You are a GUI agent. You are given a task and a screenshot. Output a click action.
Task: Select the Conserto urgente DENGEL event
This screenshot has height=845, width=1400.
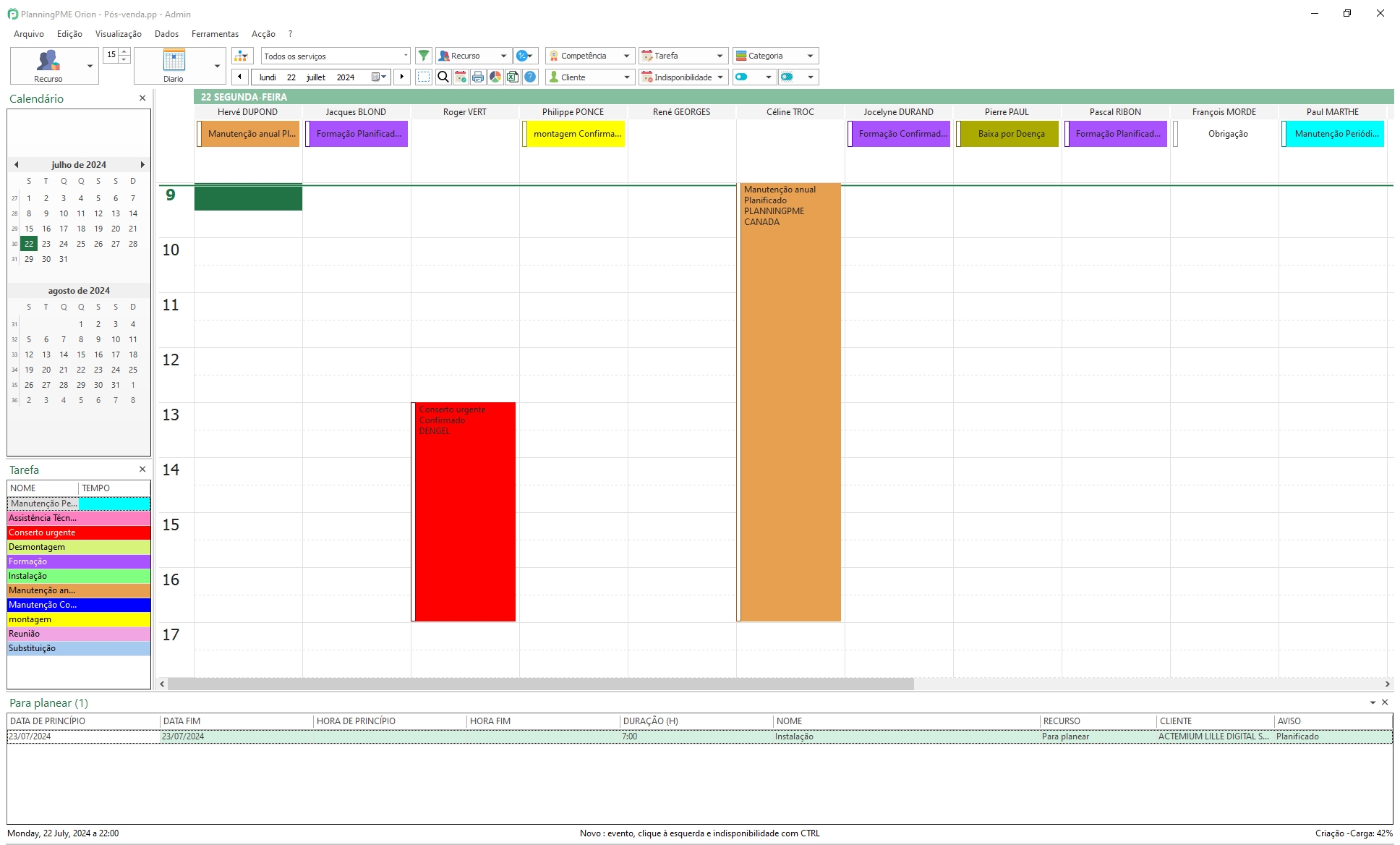coord(464,511)
